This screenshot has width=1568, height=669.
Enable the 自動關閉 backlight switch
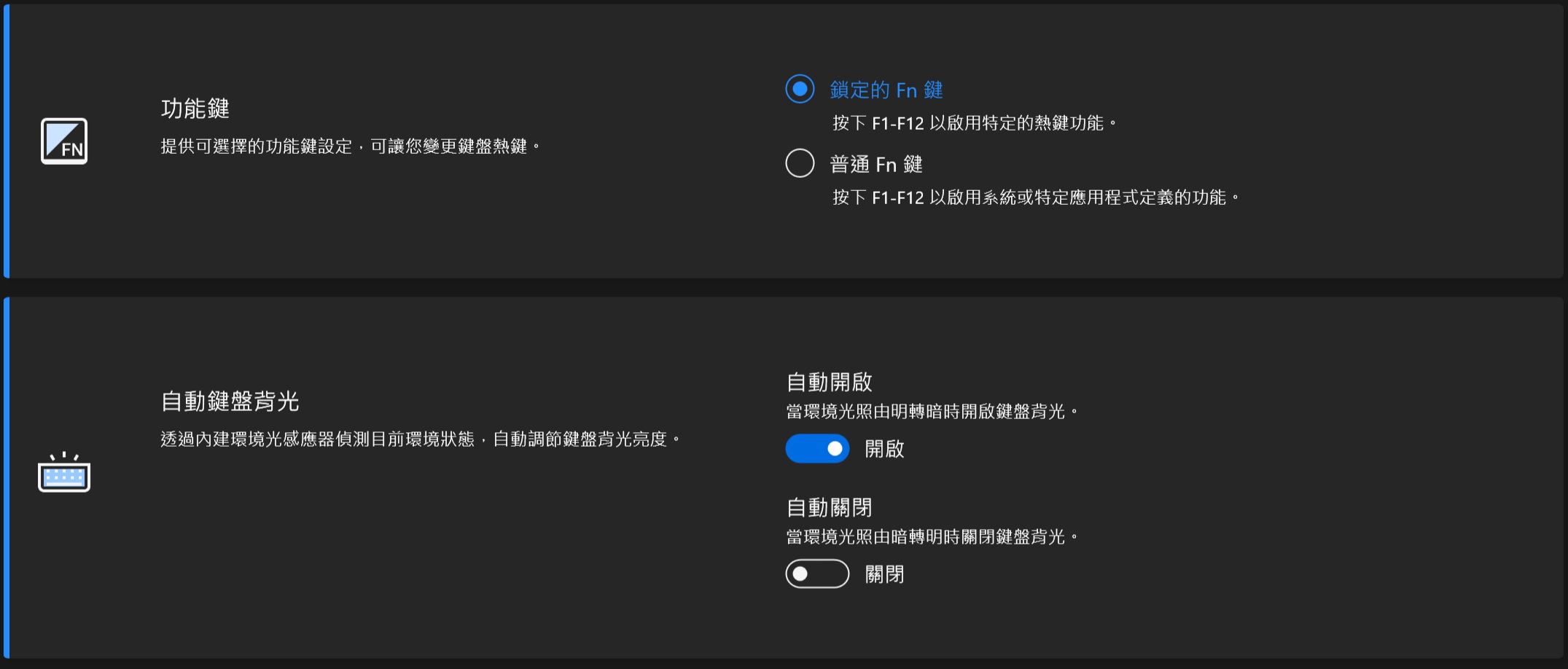coord(817,574)
